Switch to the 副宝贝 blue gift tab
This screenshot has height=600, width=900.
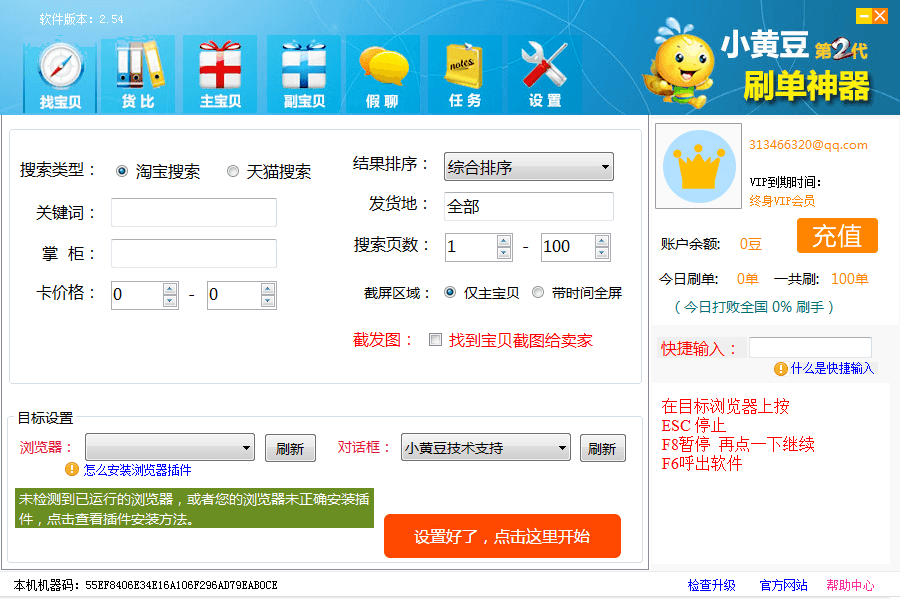(x=304, y=75)
